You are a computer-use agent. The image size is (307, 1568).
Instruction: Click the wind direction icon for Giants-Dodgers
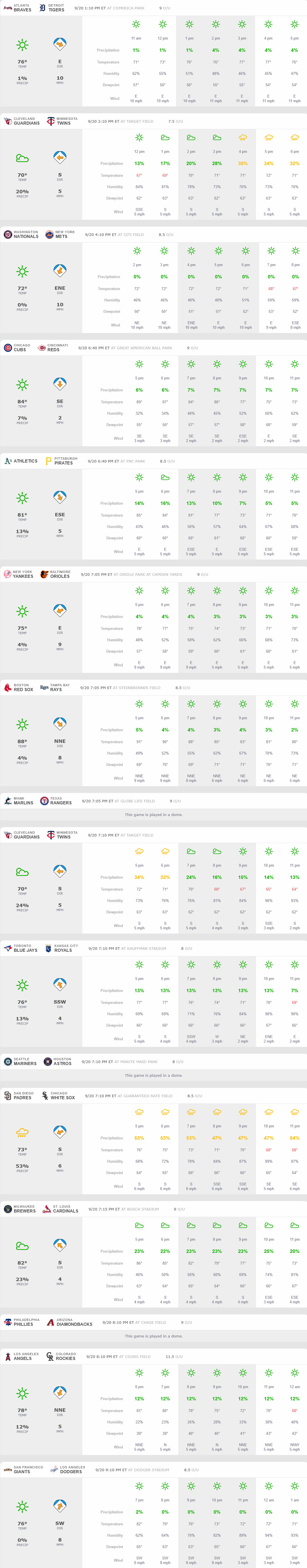(60, 1506)
